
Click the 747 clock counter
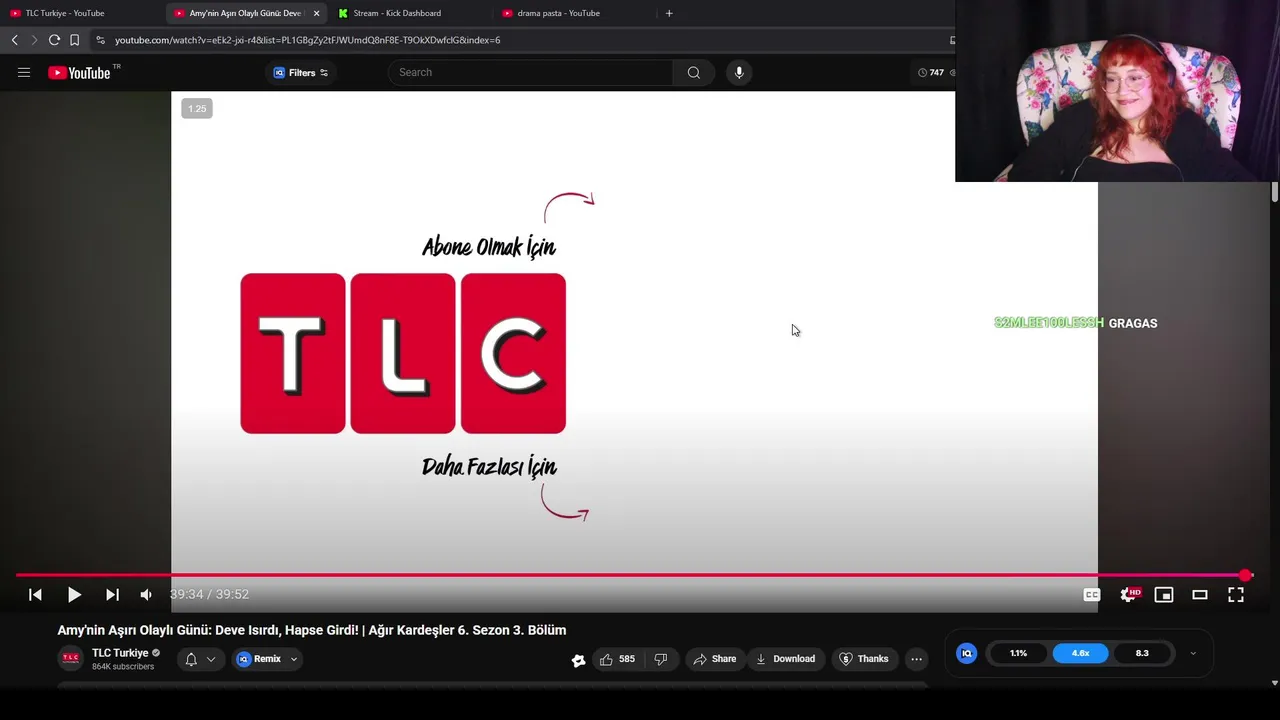[931, 72]
